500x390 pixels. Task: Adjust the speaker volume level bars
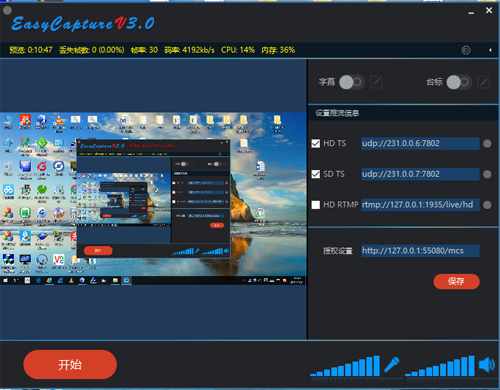point(439,366)
